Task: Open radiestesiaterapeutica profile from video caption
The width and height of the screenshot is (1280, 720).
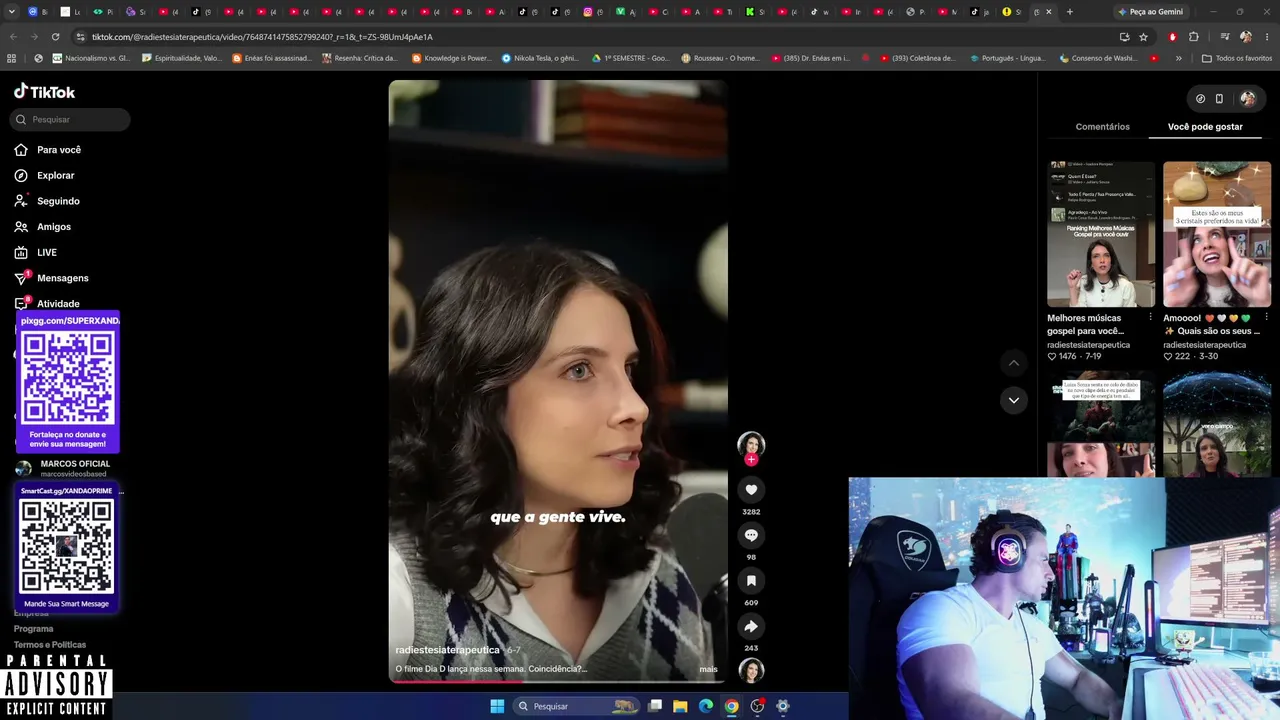Action: pyautogui.click(x=447, y=650)
